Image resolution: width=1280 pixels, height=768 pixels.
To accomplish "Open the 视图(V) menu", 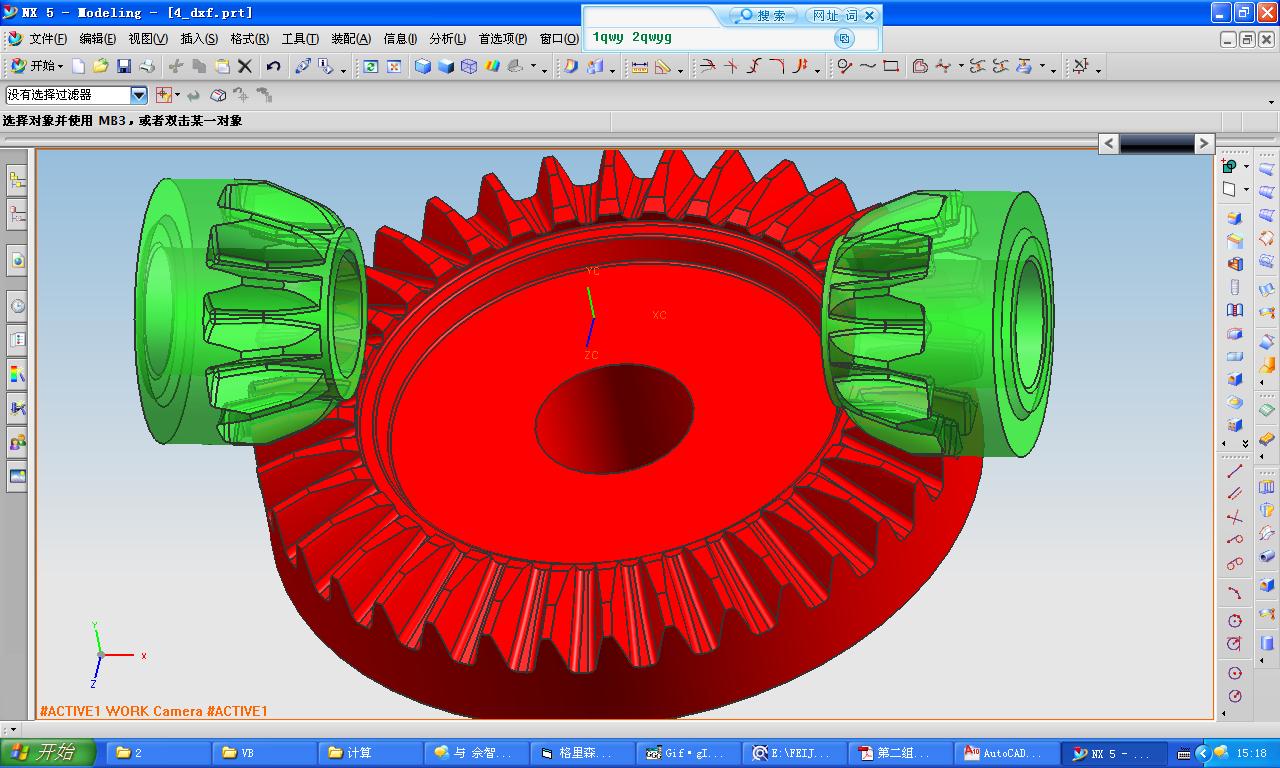I will [x=148, y=39].
